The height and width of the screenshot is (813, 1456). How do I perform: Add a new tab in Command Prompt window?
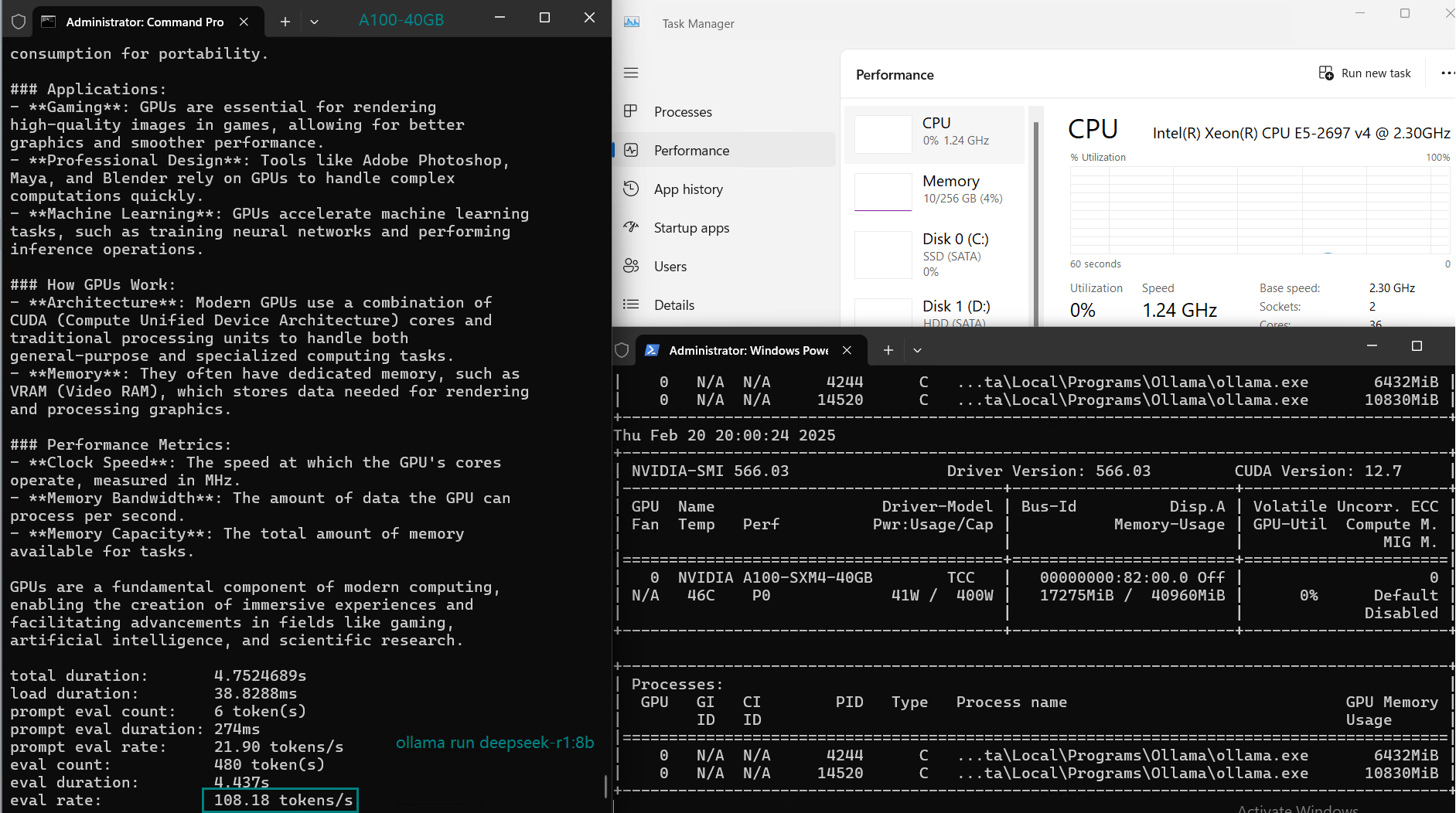pyautogui.click(x=285, y=22)
